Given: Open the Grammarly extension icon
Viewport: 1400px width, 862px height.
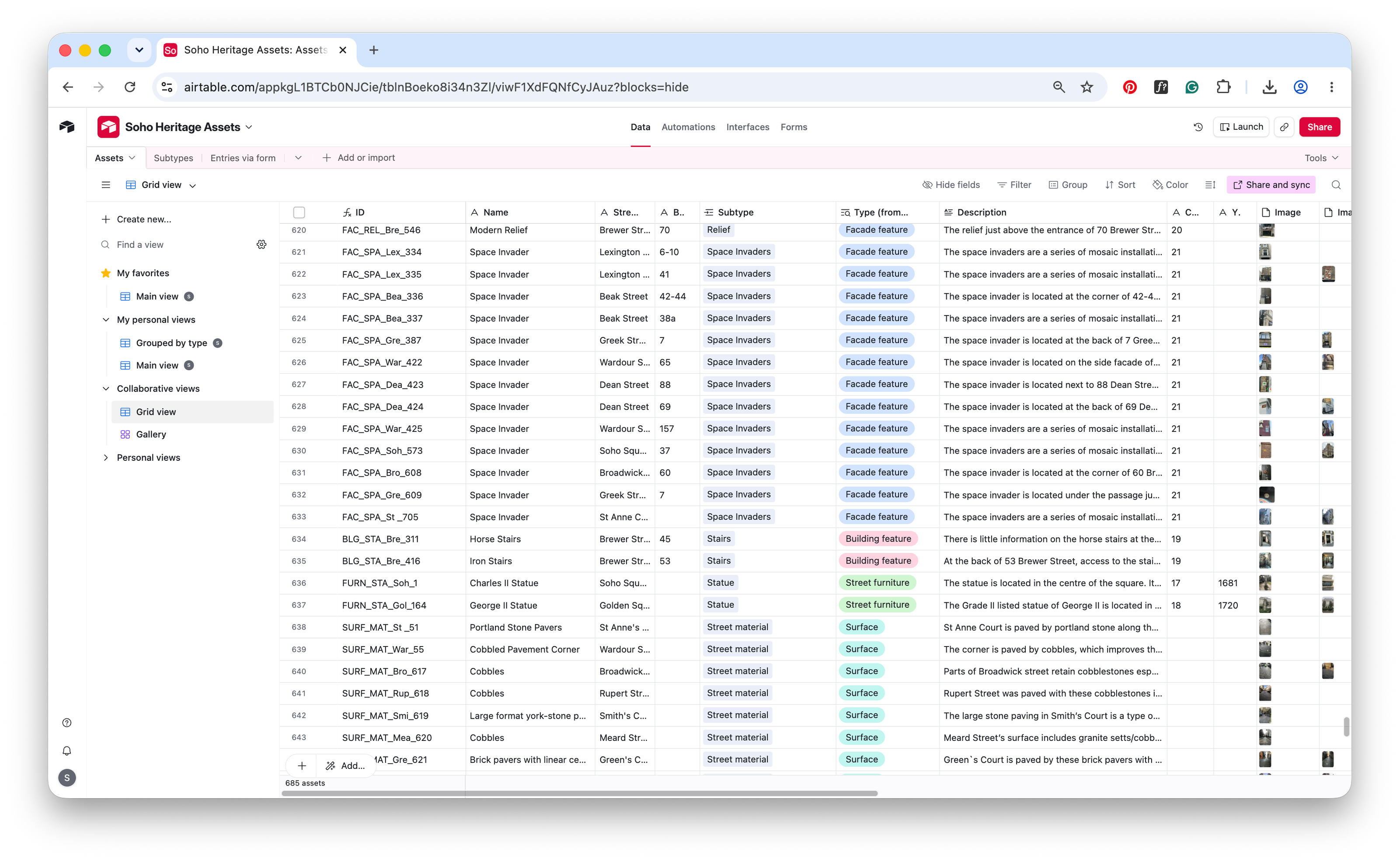Looking at the screenshot, I should (1192, 87).
